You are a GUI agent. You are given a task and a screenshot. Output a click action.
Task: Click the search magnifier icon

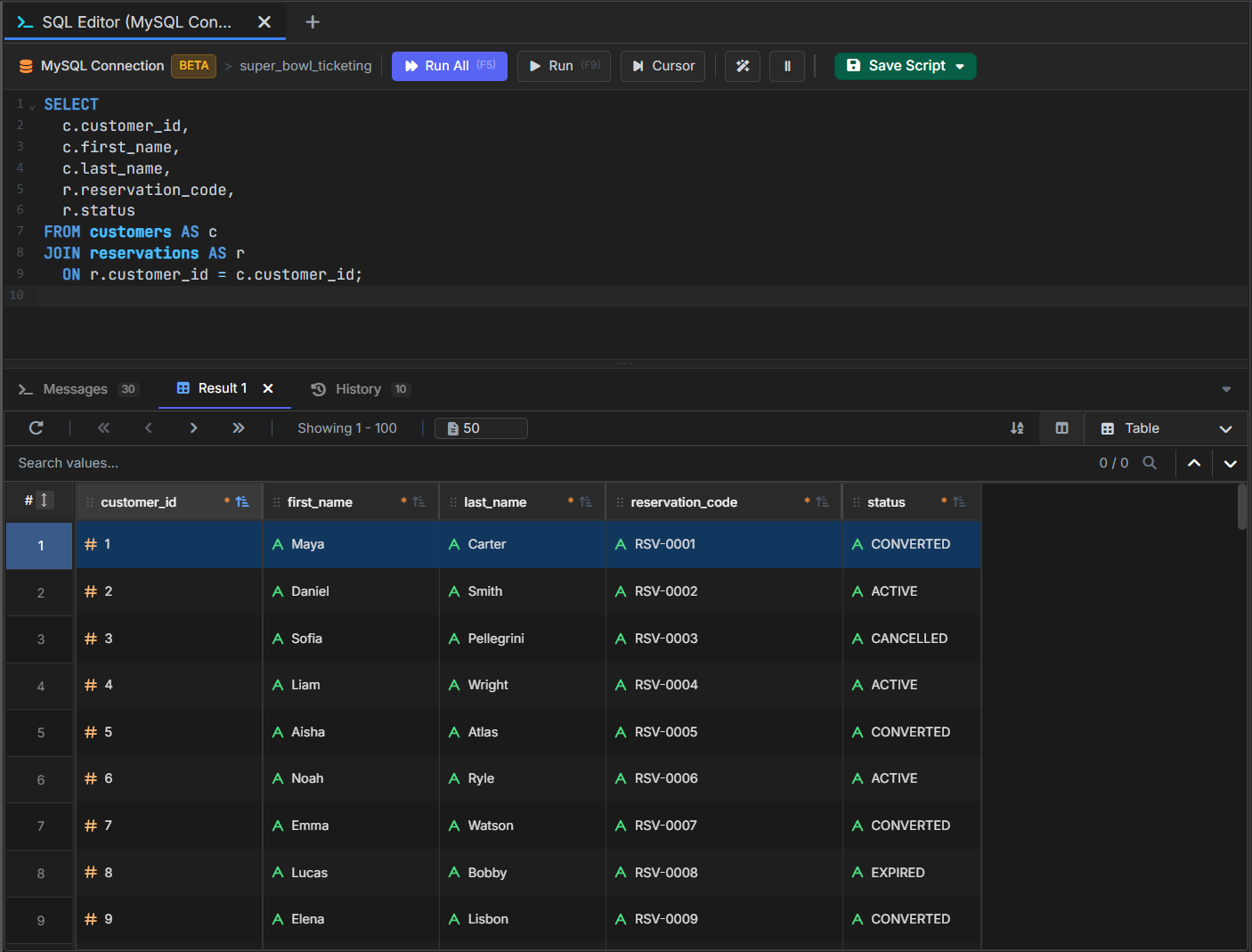coord(1150,463)
